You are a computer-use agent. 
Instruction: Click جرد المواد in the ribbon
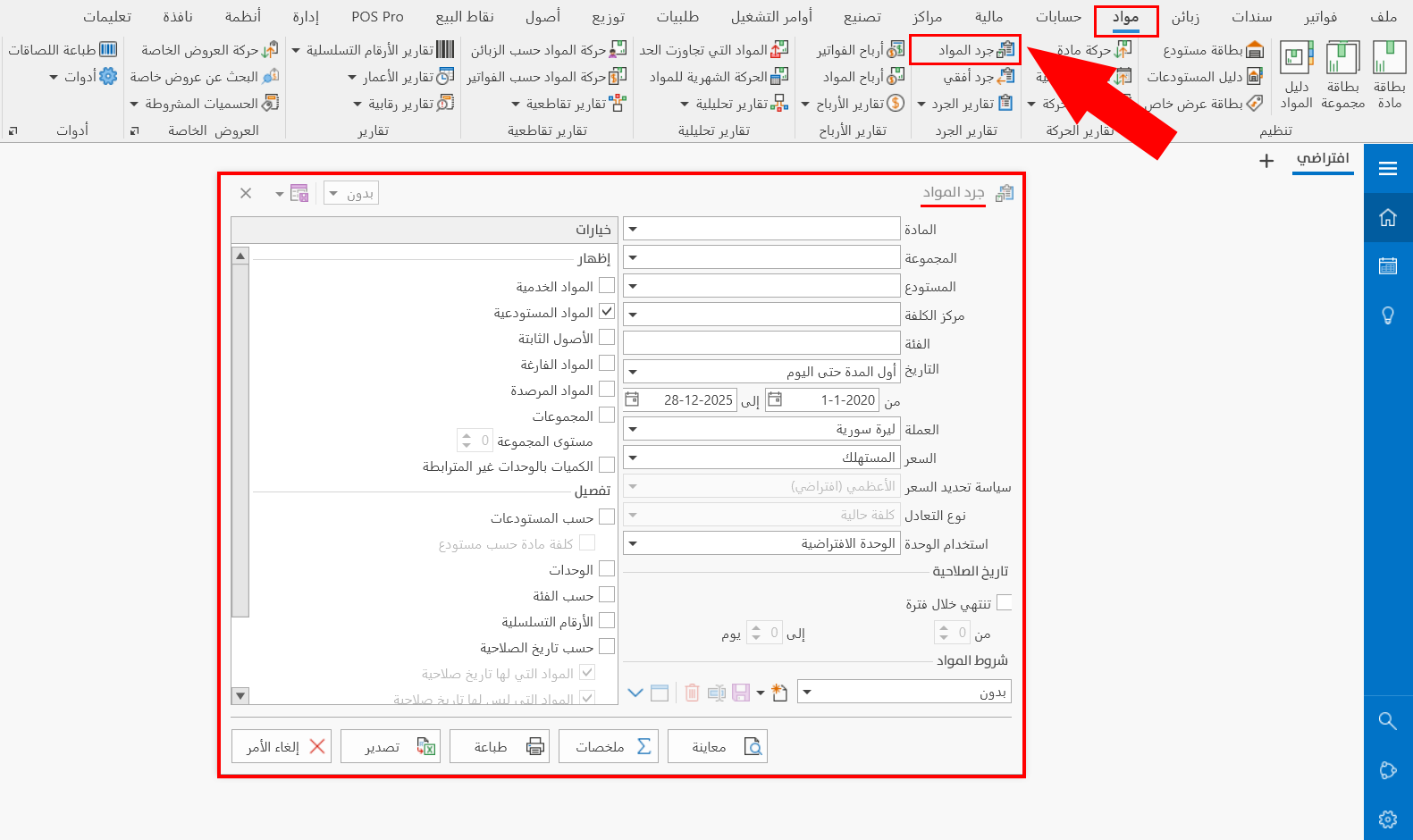pos(965,50)
